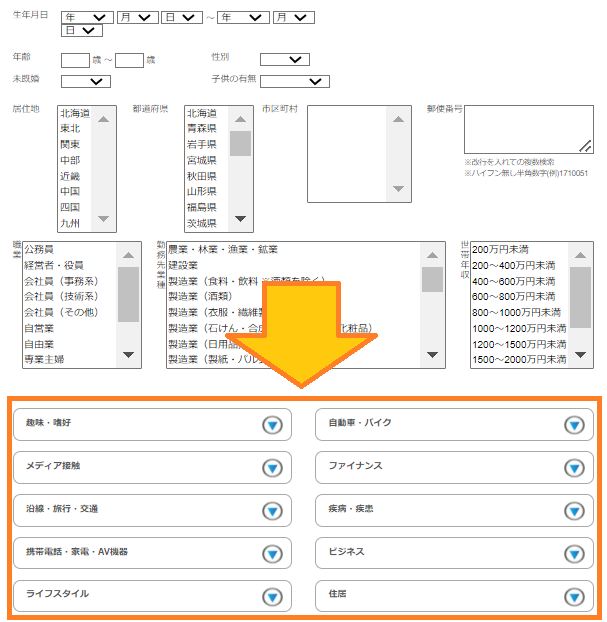Select 関東 in the 居住地 list
The height and width of the screenshot is (622, 607).
tap(70, 145)
